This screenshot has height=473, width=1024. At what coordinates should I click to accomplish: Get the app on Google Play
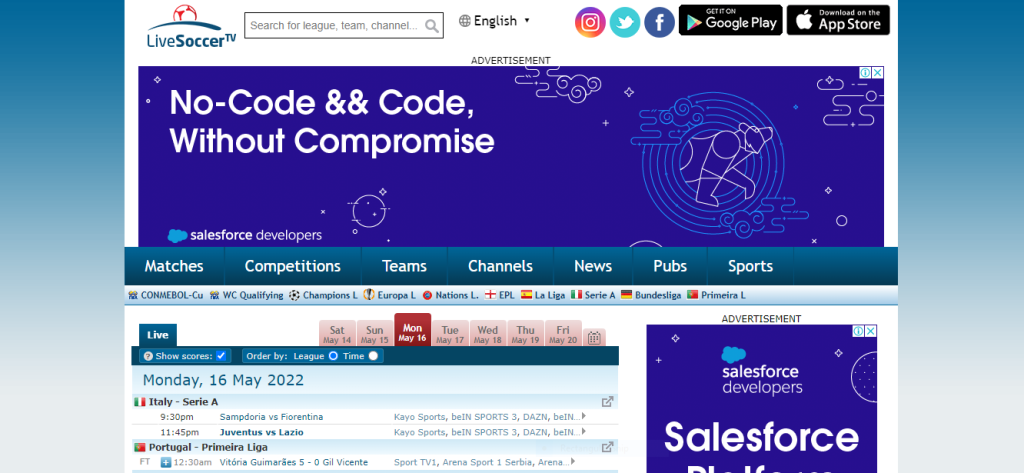pyautogui.click(x=731, y=20)
